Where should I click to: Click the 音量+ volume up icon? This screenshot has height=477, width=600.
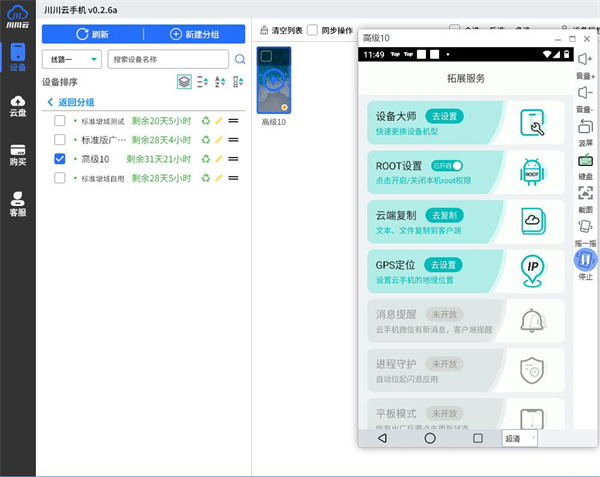tap(585, 60)
